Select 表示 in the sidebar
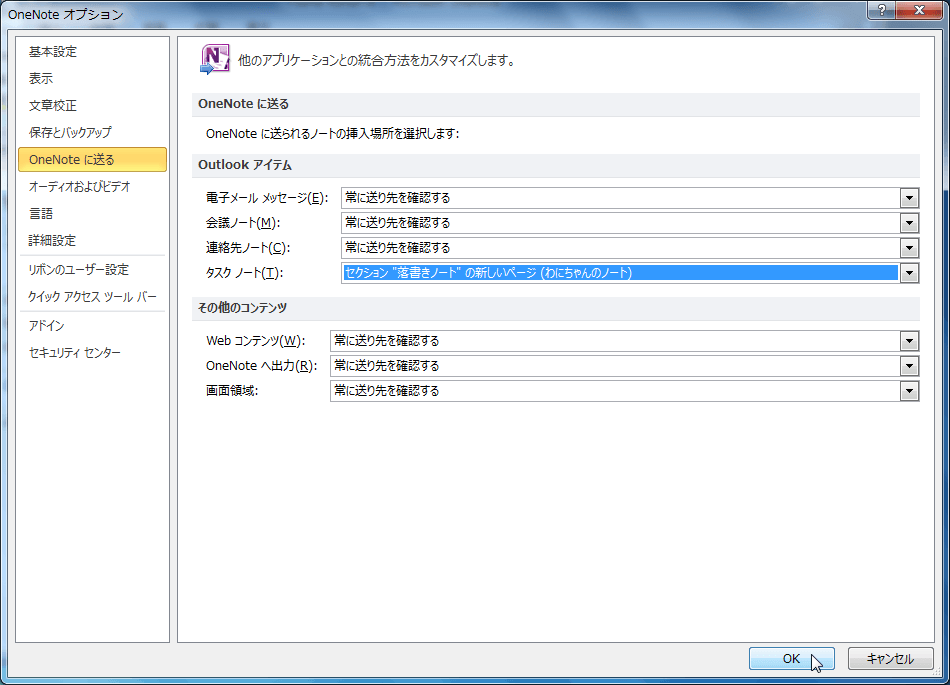This screenshot has width=950, height=685. 41,78
